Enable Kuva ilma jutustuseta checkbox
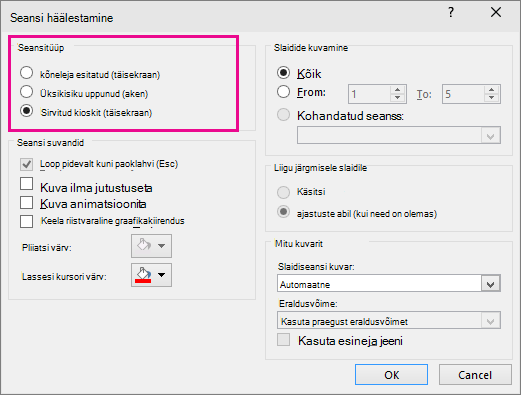This screenshot has height=395, width=521. click(x=26, y=184)
